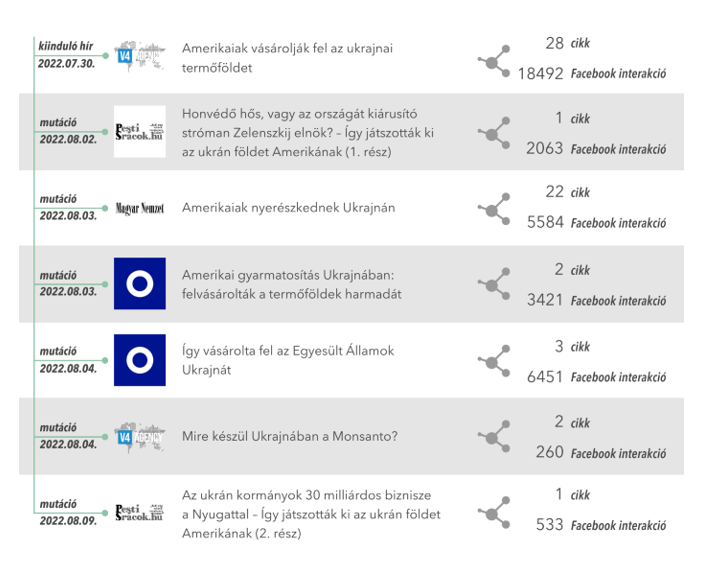
Task: Click the Pesti Srácok logo beside 2022.08.09.
Action: tap(140, 513)
